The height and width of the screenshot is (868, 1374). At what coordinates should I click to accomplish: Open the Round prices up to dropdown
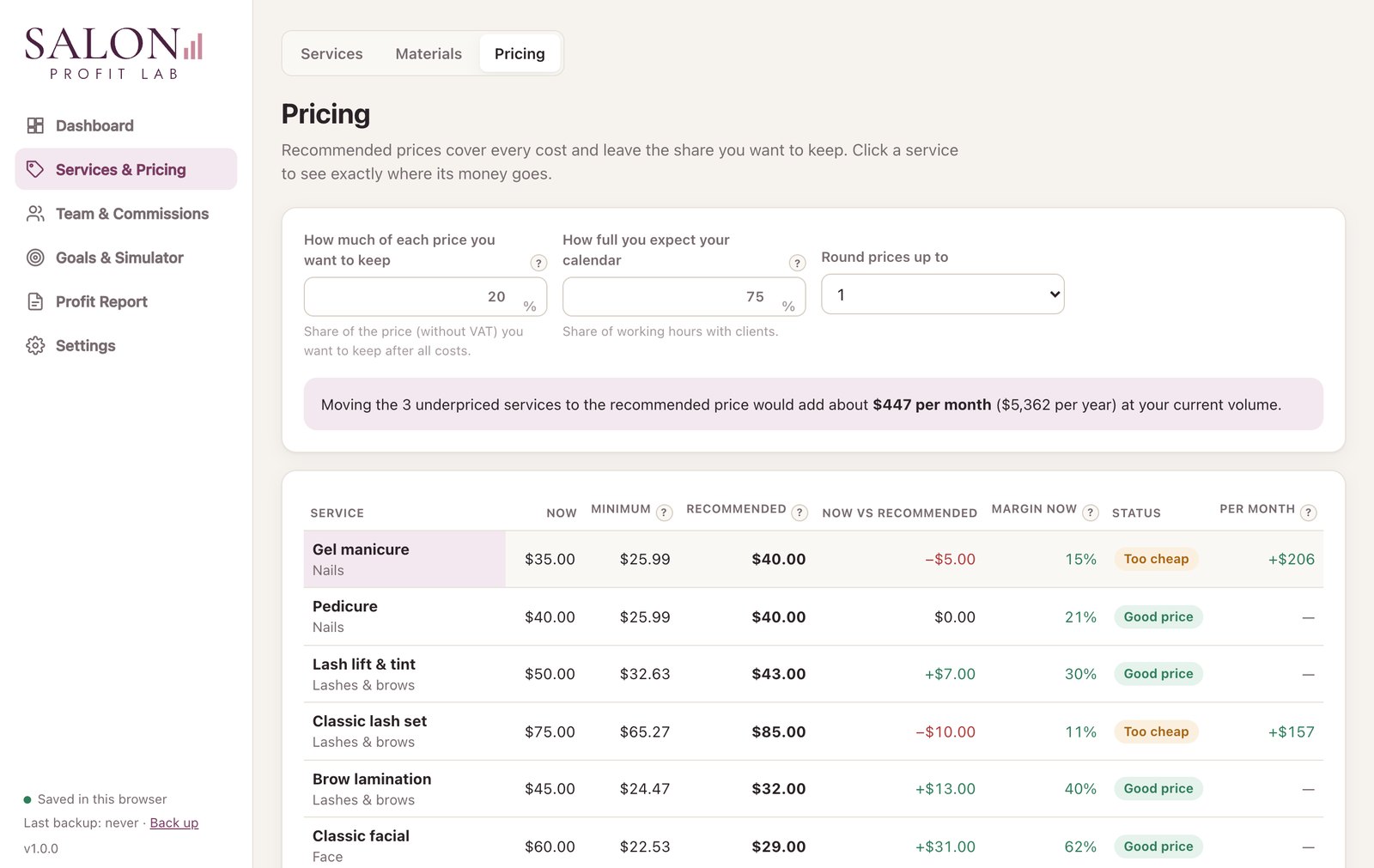[x=943, y=294]
